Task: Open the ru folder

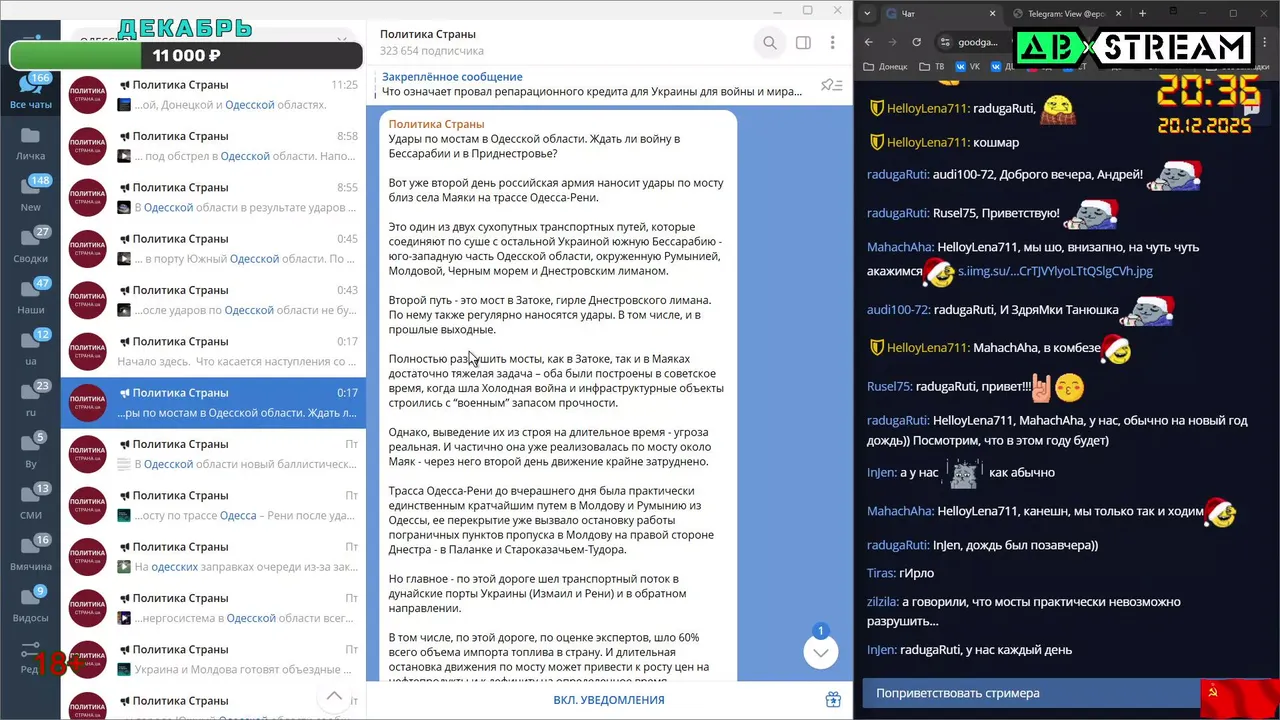Action: tap(31, 400)
